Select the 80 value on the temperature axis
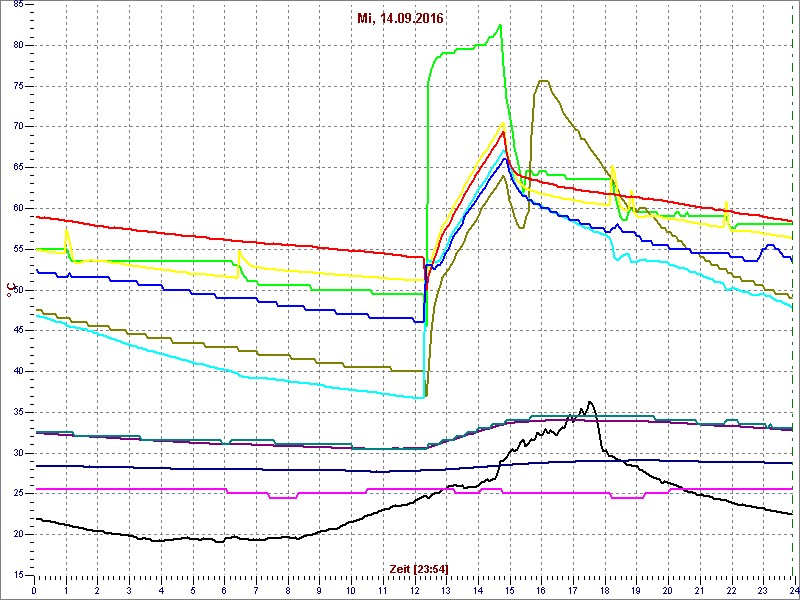 point(17,45)
